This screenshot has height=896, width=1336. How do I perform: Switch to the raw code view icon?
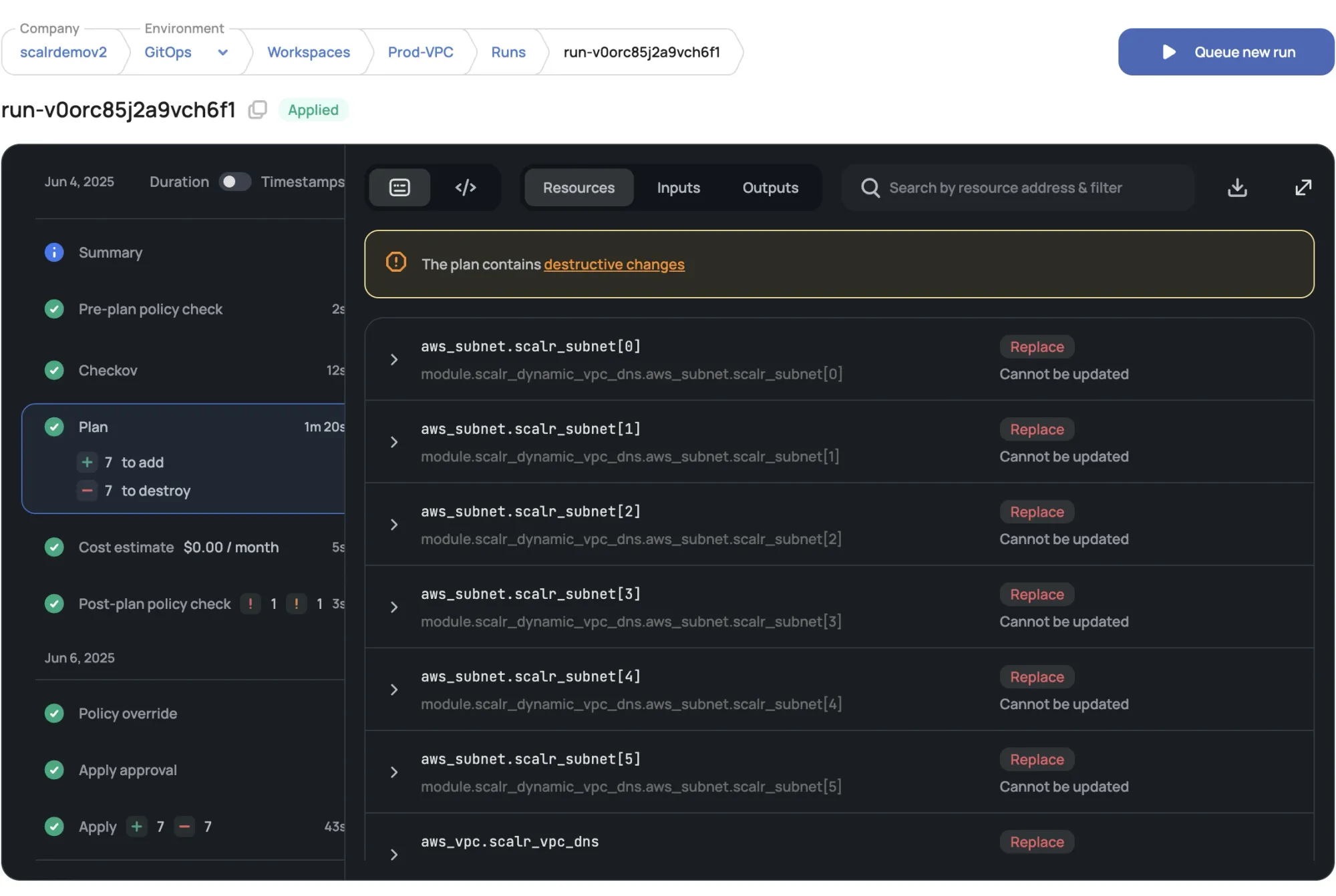(466, 188)
